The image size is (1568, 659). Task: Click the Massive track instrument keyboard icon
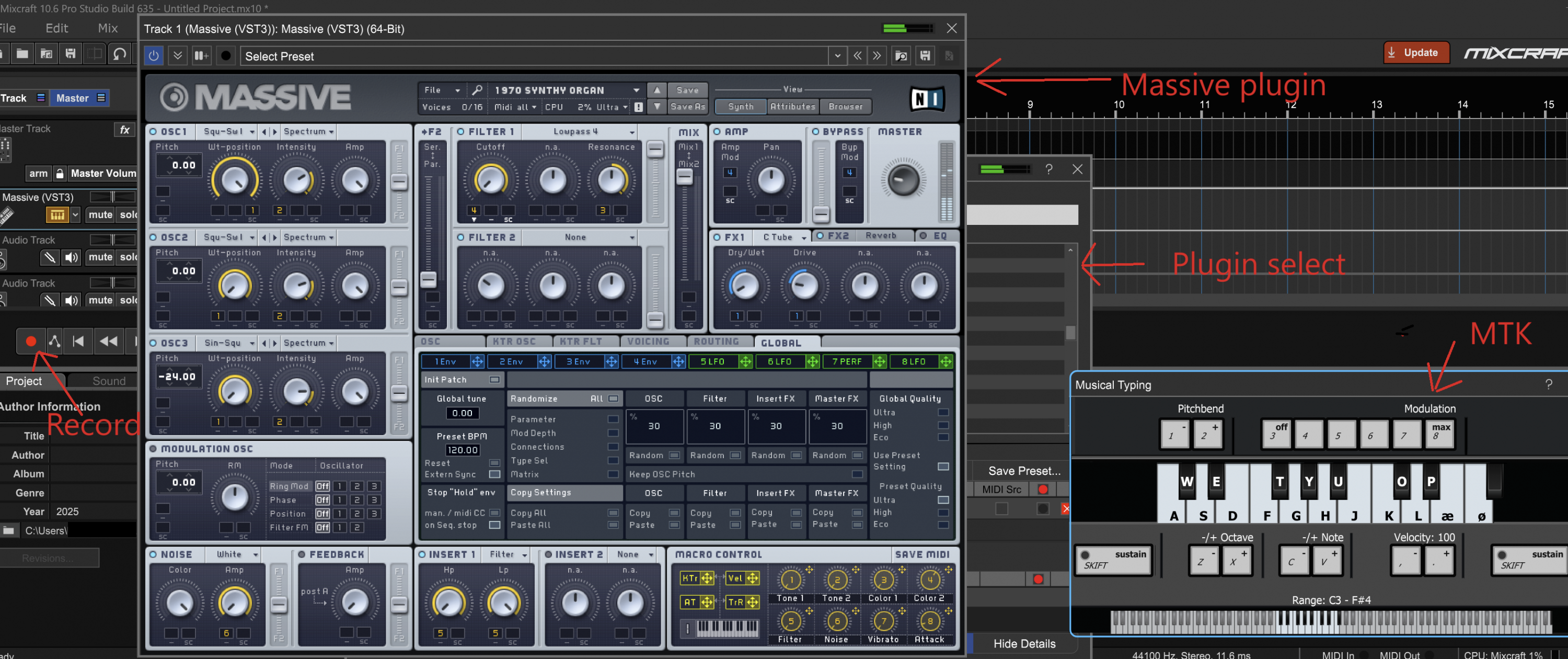point(56,214)
